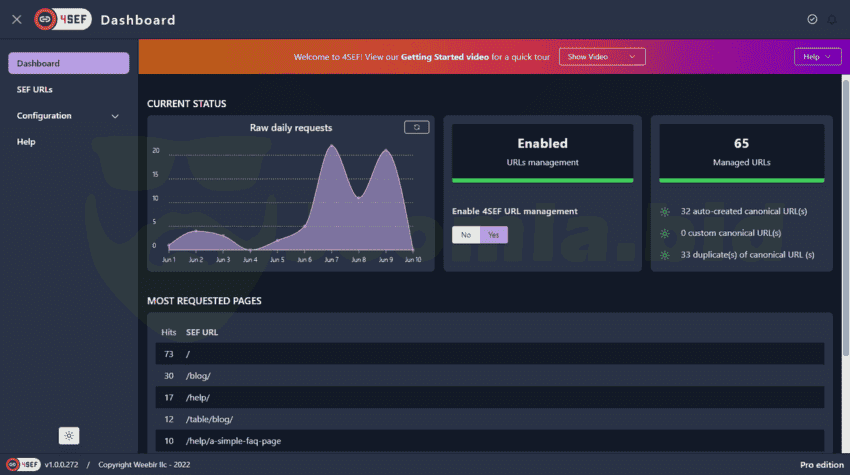The height and width of the screenshot is (475, 850).
Task: Click the 4SEF logo in the header
Action: click(61, 20)
